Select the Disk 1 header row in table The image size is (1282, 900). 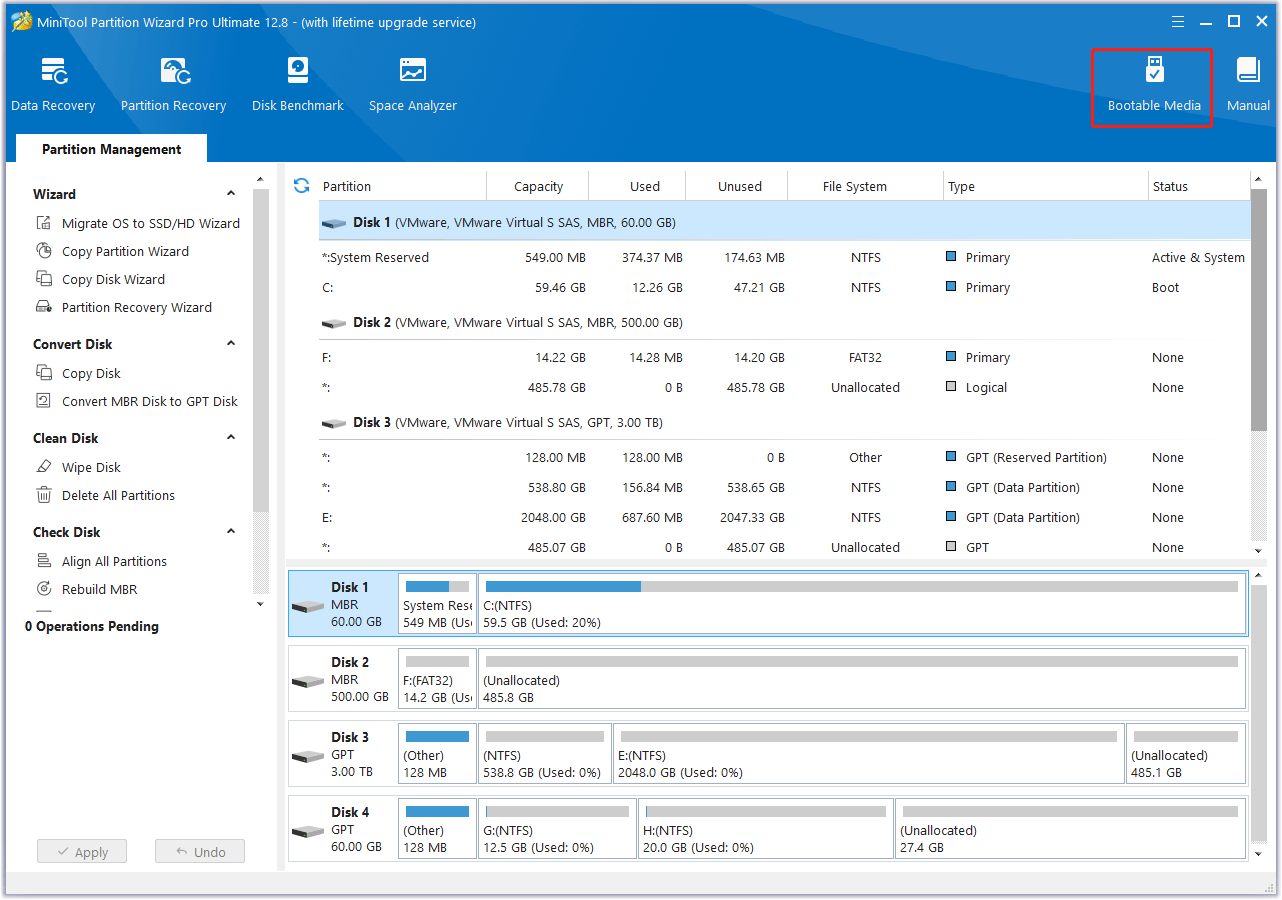784,222
